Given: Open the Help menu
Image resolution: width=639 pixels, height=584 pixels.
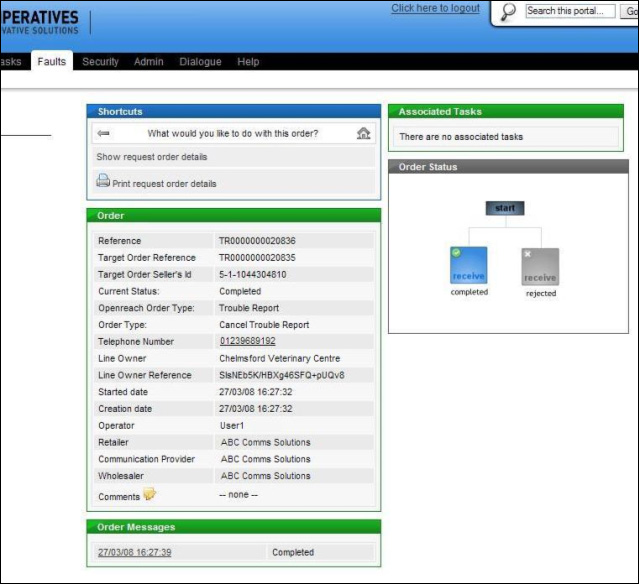Looking at the screenshot, I should point(248,62).
